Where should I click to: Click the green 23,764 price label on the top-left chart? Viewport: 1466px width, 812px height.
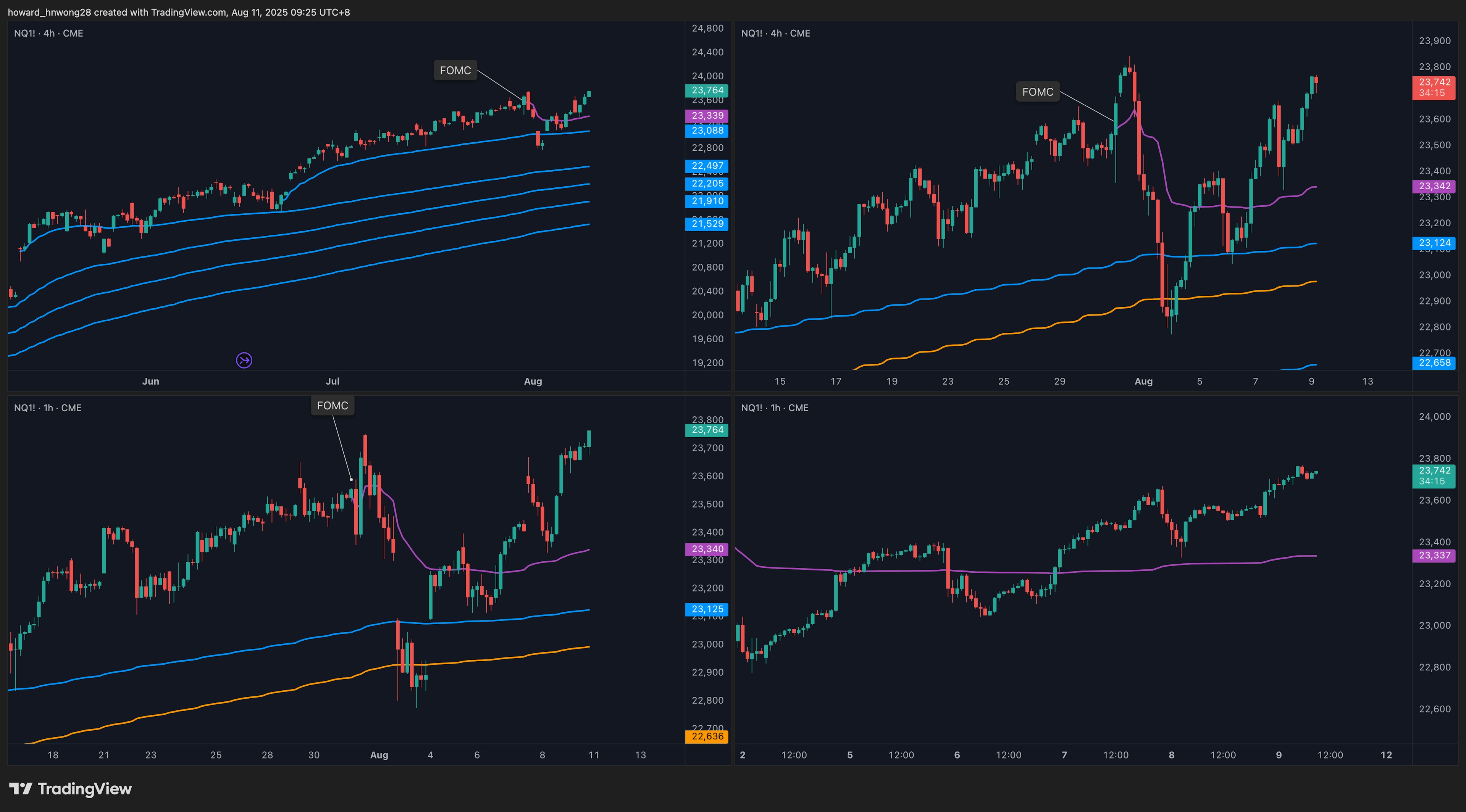707,90
